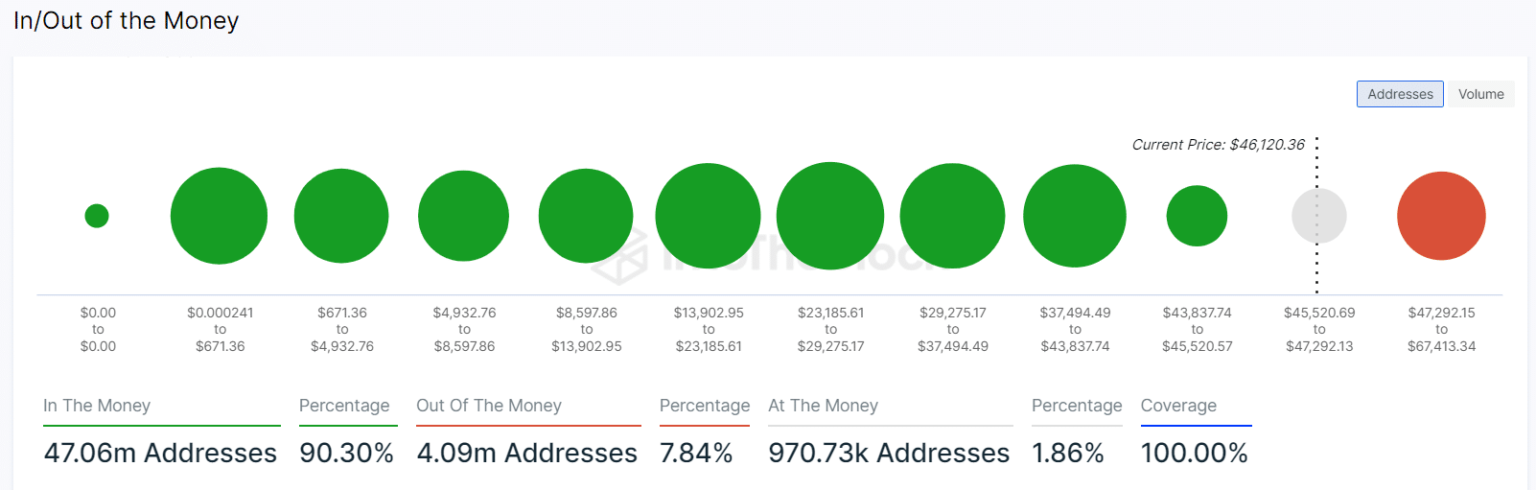Screen dimensions: 1536x490
Task: Click the bubble for $0.000241 to $671.36
Action: tap(219, 216)
